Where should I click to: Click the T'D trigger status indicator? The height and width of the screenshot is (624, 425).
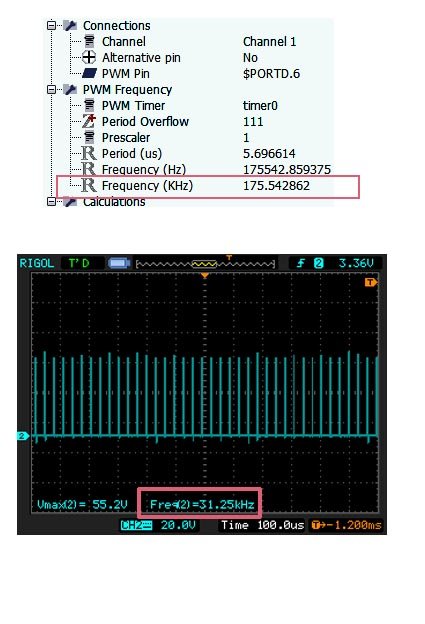click(78, 263)
